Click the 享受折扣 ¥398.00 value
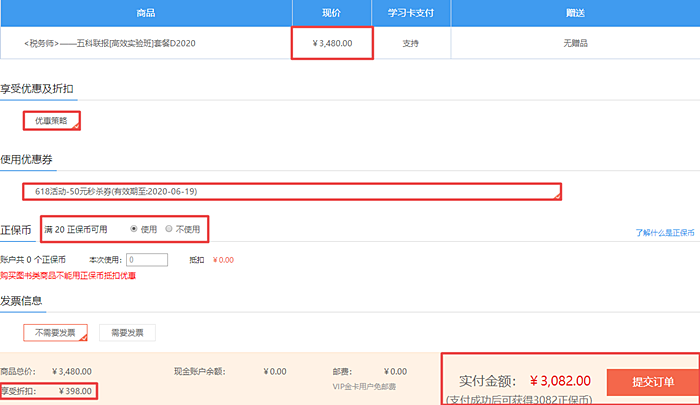This screenshot has width=700, height=405. 75,391
